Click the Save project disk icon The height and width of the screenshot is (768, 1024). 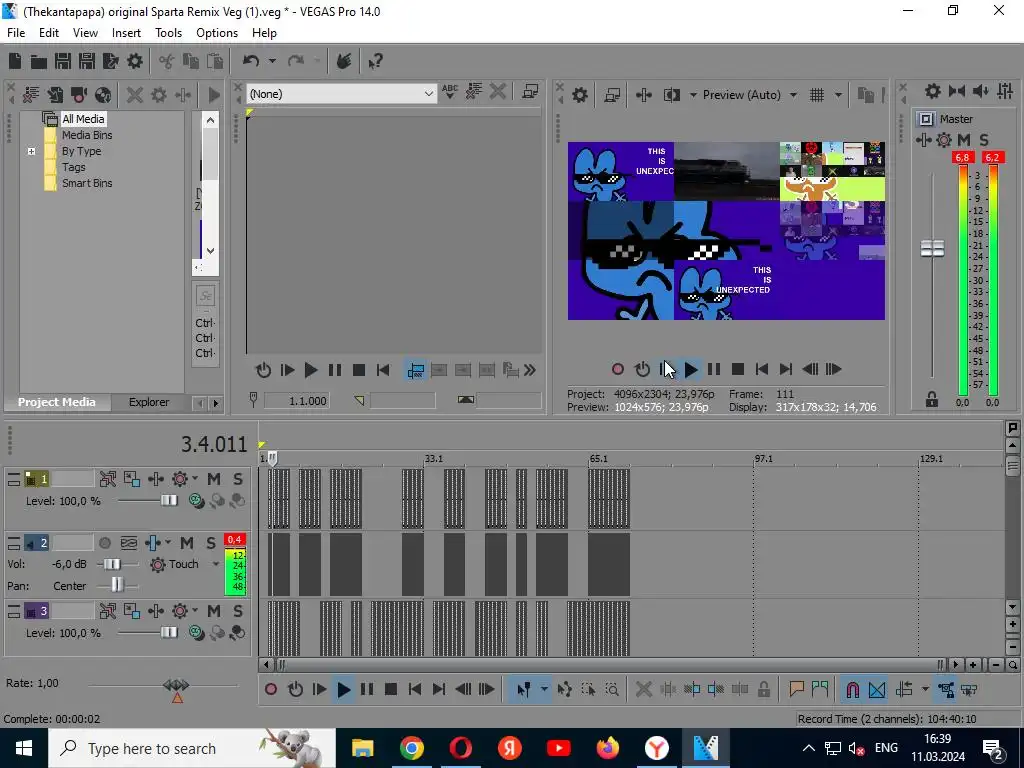(x=63, y=61)
